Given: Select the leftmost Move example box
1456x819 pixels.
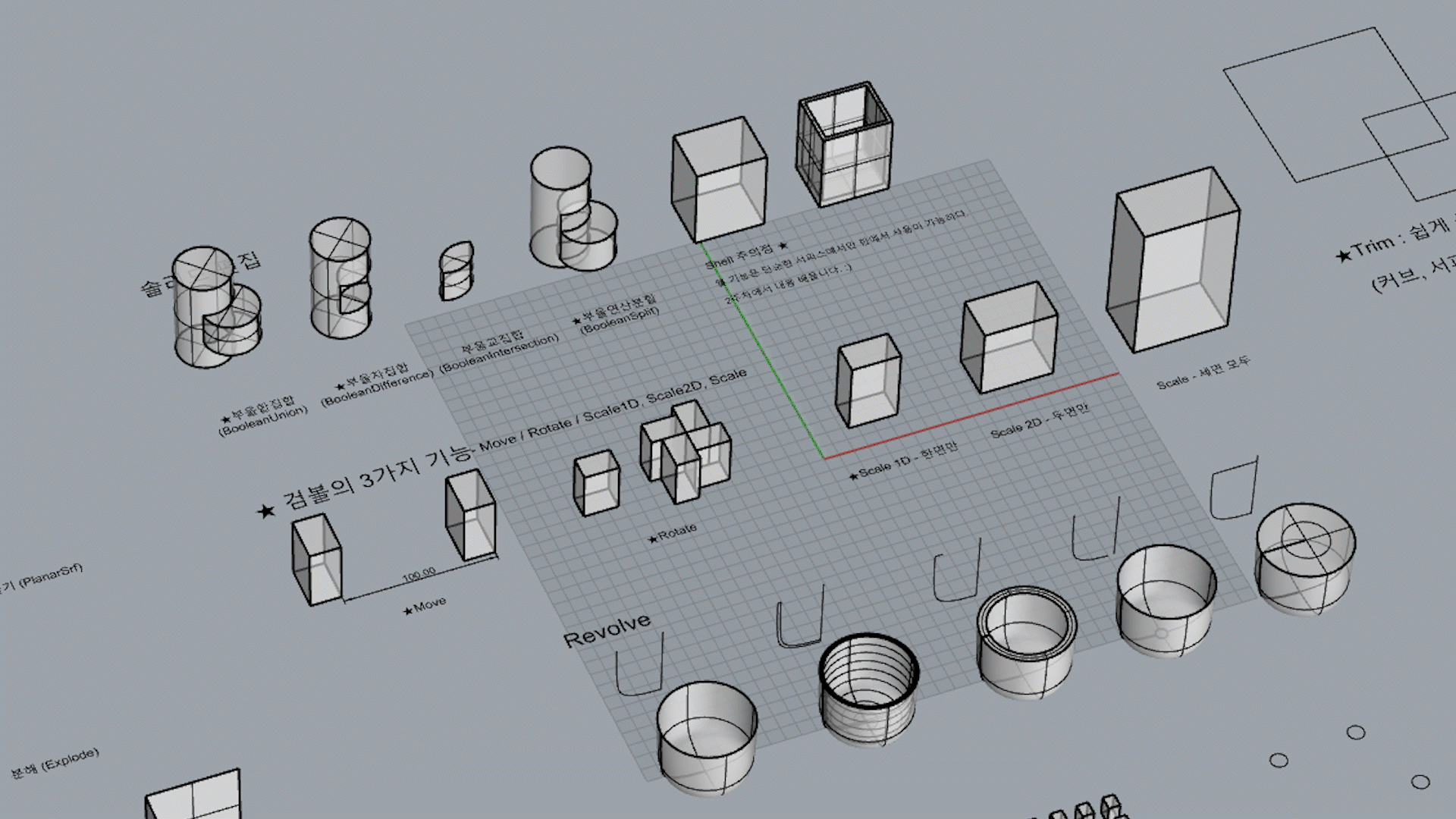Looking at the screenshot, I should [315, 559].
